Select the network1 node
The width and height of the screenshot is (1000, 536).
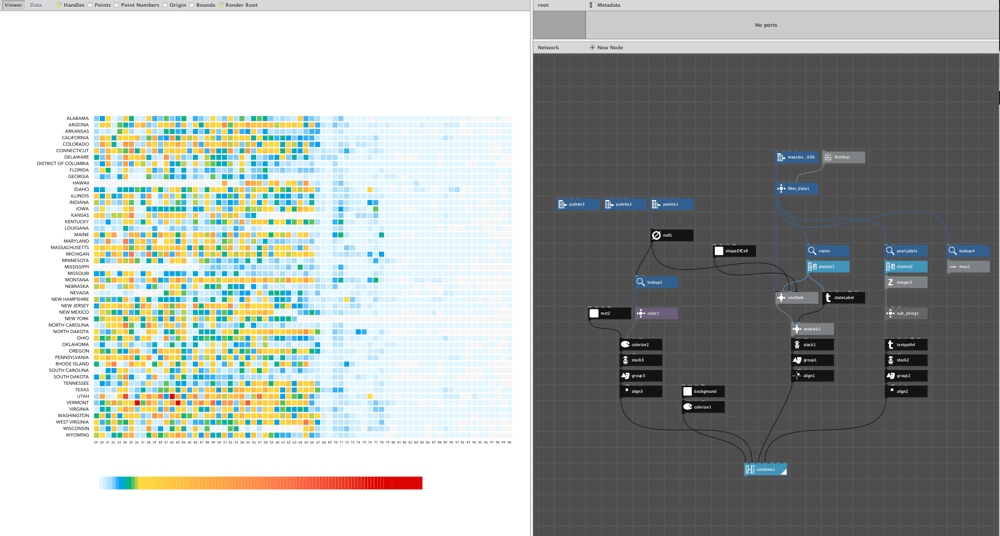tap(812, 329)
